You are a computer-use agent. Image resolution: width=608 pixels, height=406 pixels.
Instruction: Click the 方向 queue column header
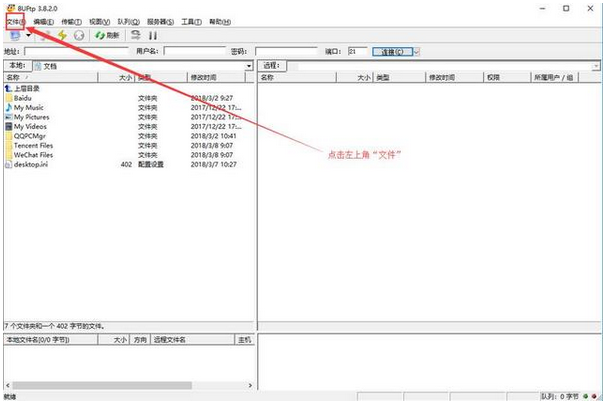coord(140,340)
